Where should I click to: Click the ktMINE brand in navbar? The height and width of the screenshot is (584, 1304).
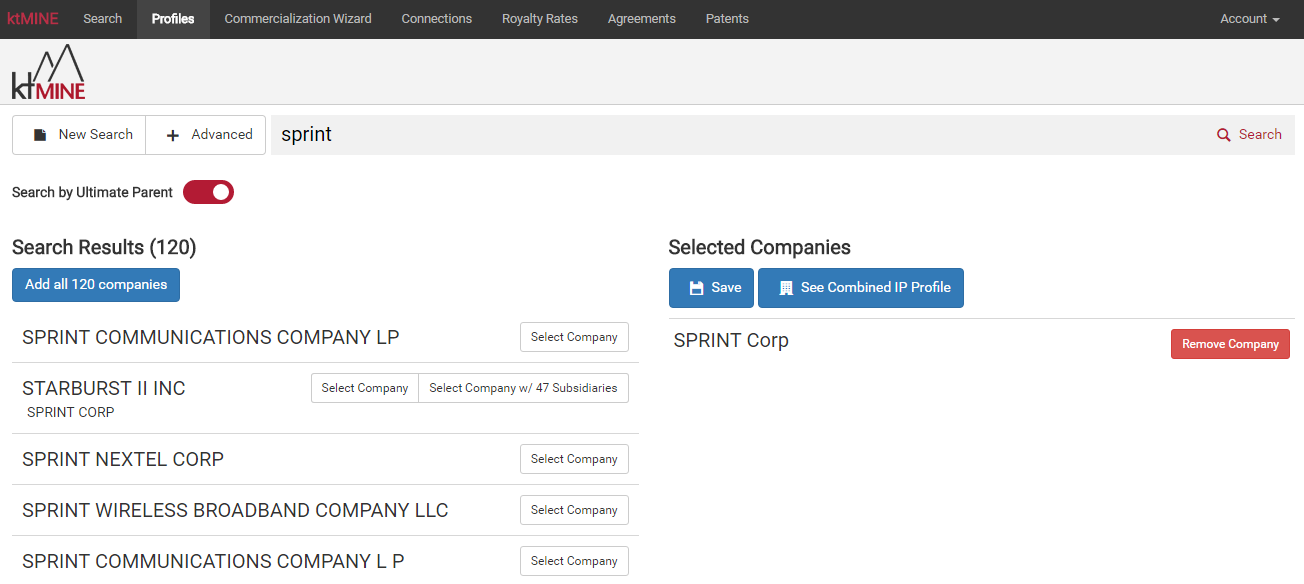pyautogui.click(x=34, y=19)
